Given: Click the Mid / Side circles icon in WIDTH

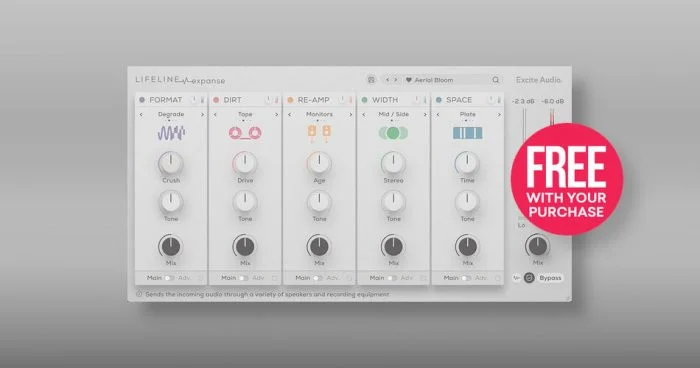Looking at the screenshot, I should [393, 133].
